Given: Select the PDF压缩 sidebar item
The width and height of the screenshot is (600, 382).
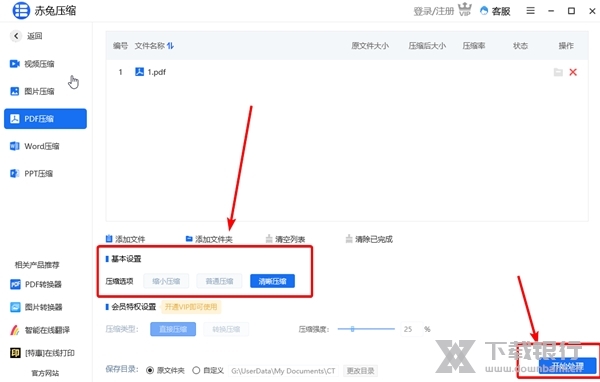Looking at the screenshot, I should tap(46, 119).
